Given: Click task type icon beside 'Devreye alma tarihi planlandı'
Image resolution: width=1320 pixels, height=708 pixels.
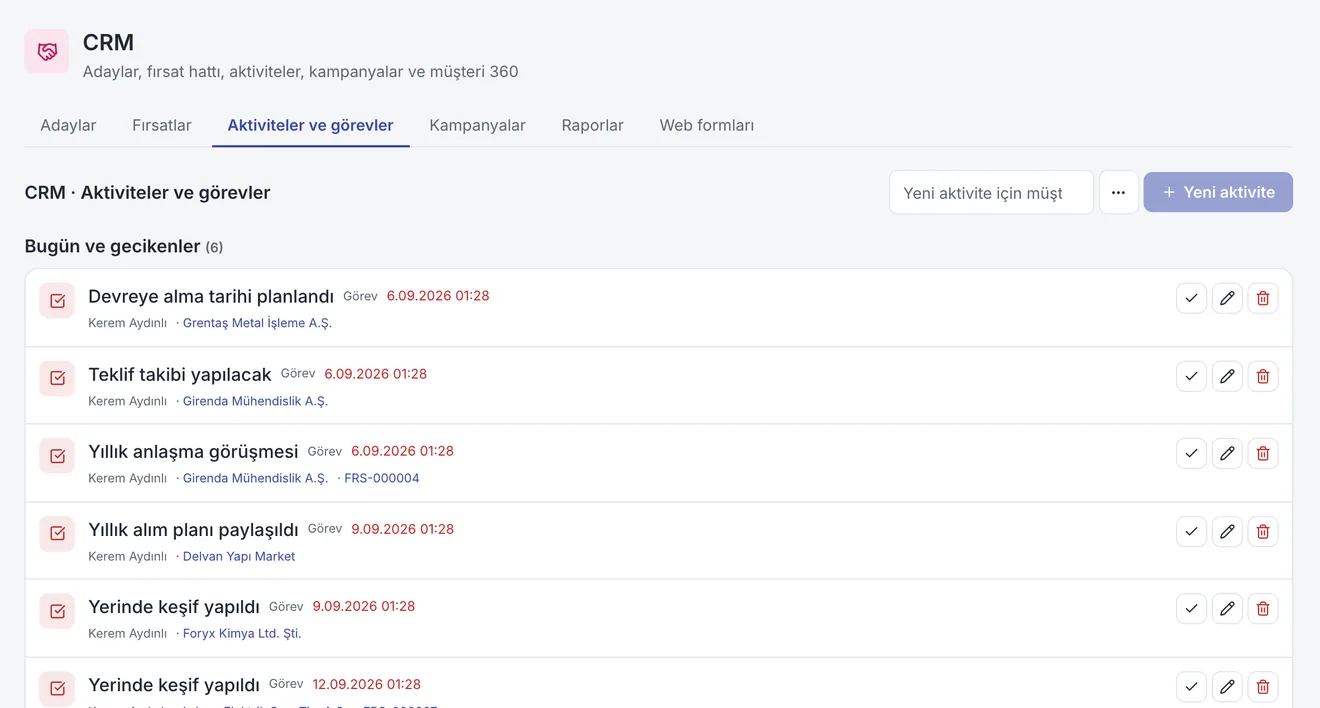Looking at the screenshot, I should (x=57, y=301).
